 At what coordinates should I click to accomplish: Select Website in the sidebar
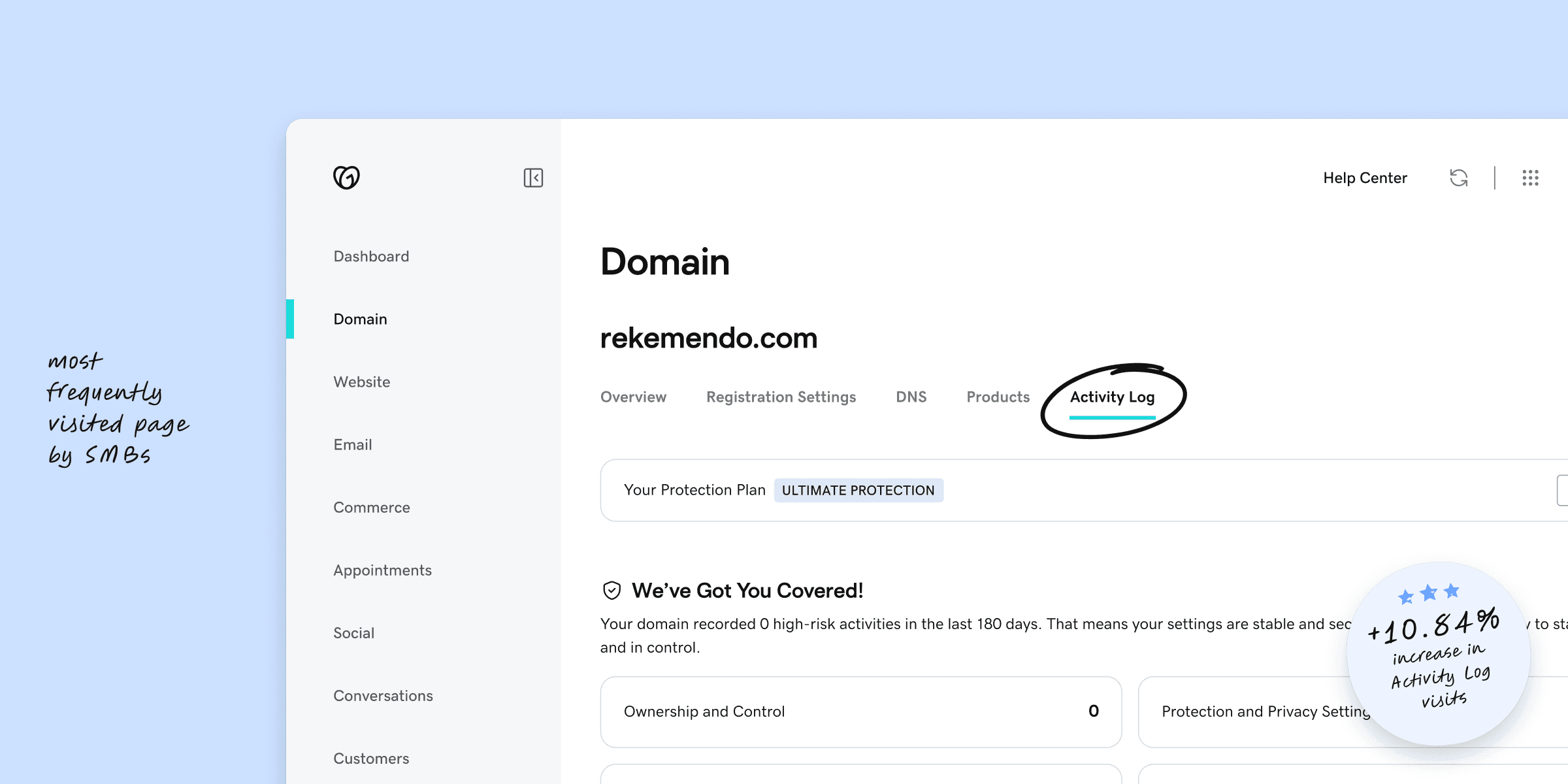click(361, 382)
